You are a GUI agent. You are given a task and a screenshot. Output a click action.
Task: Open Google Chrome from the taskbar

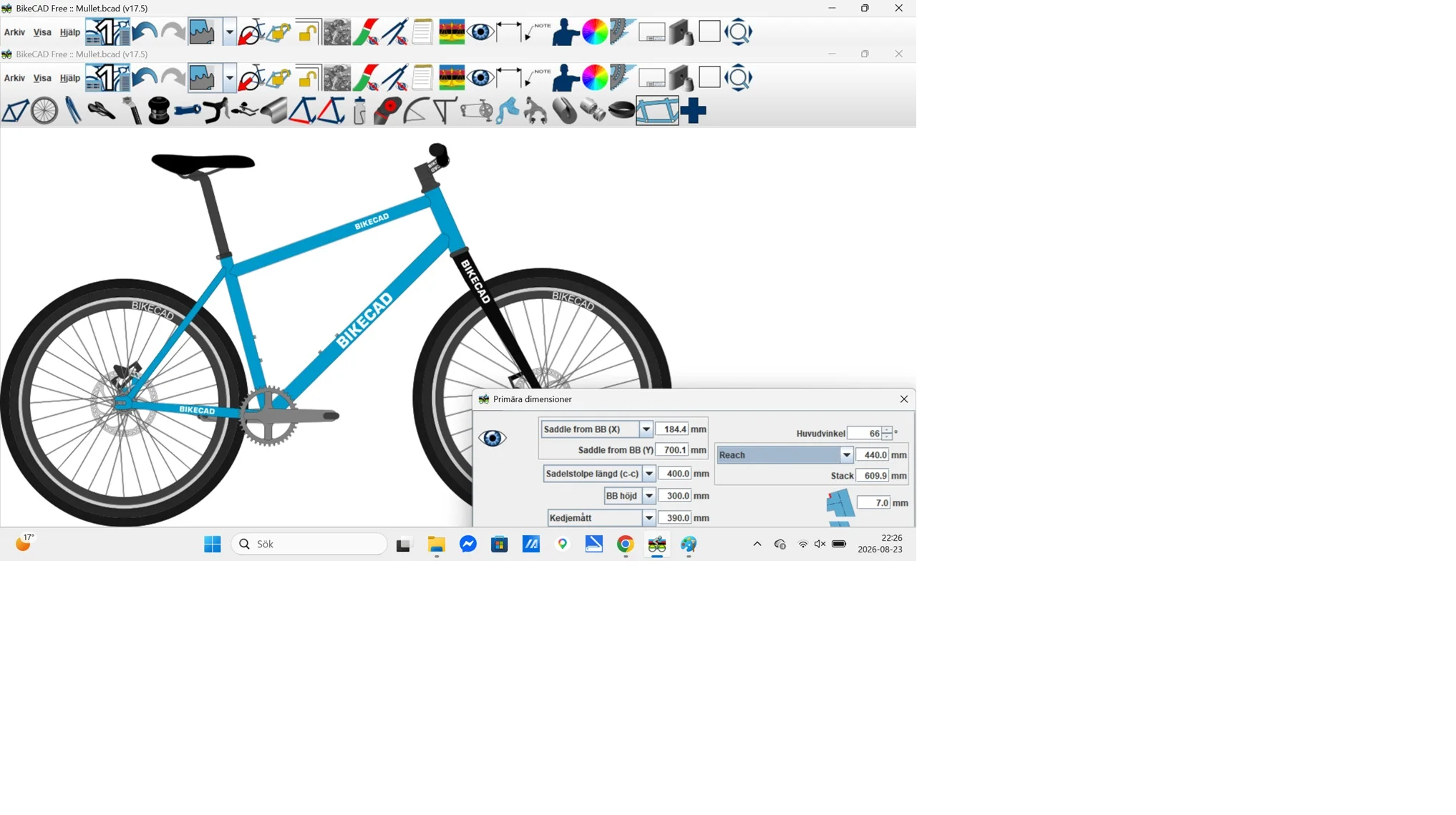point(625,545)
